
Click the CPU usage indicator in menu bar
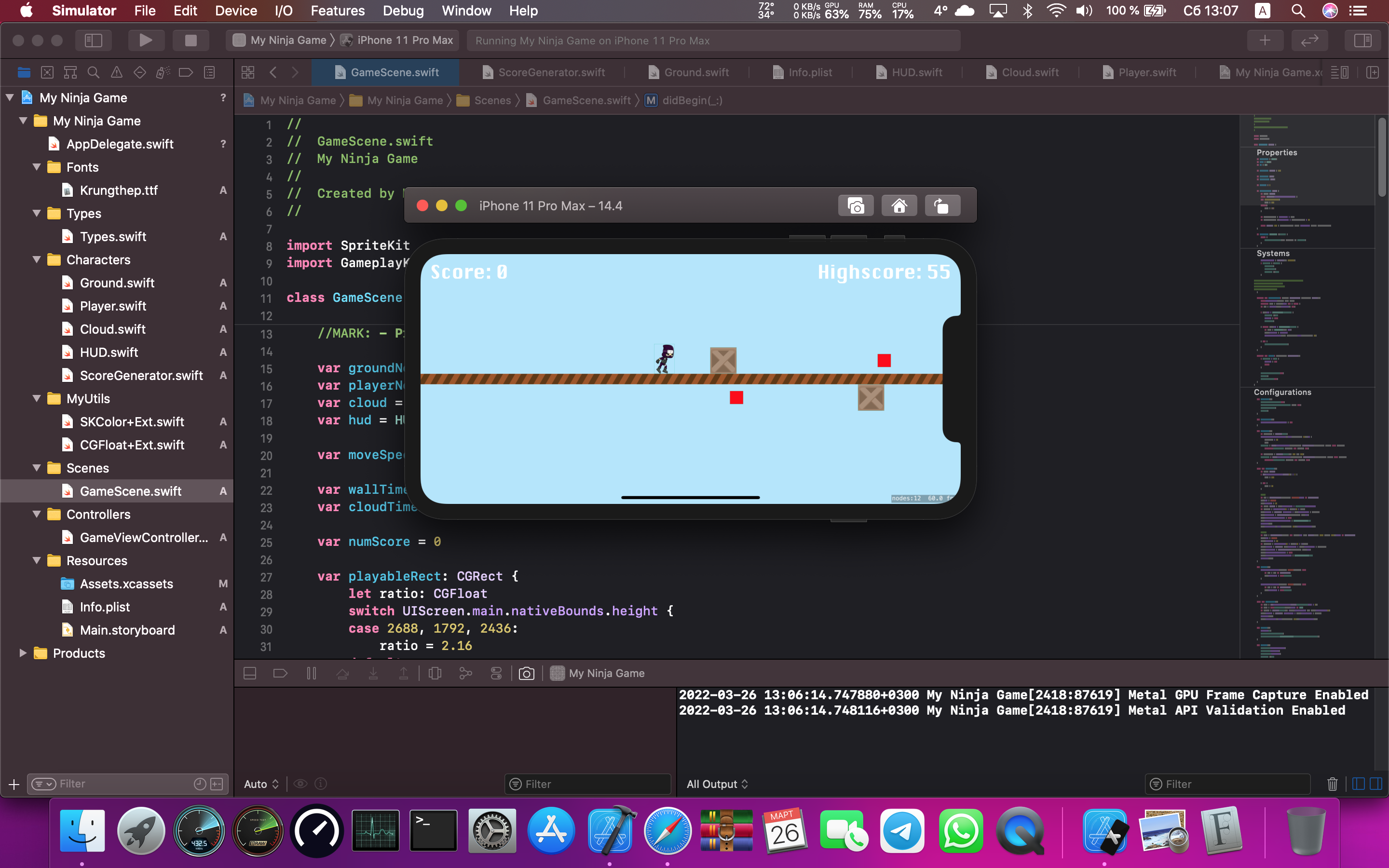click(x=899, y=10)
